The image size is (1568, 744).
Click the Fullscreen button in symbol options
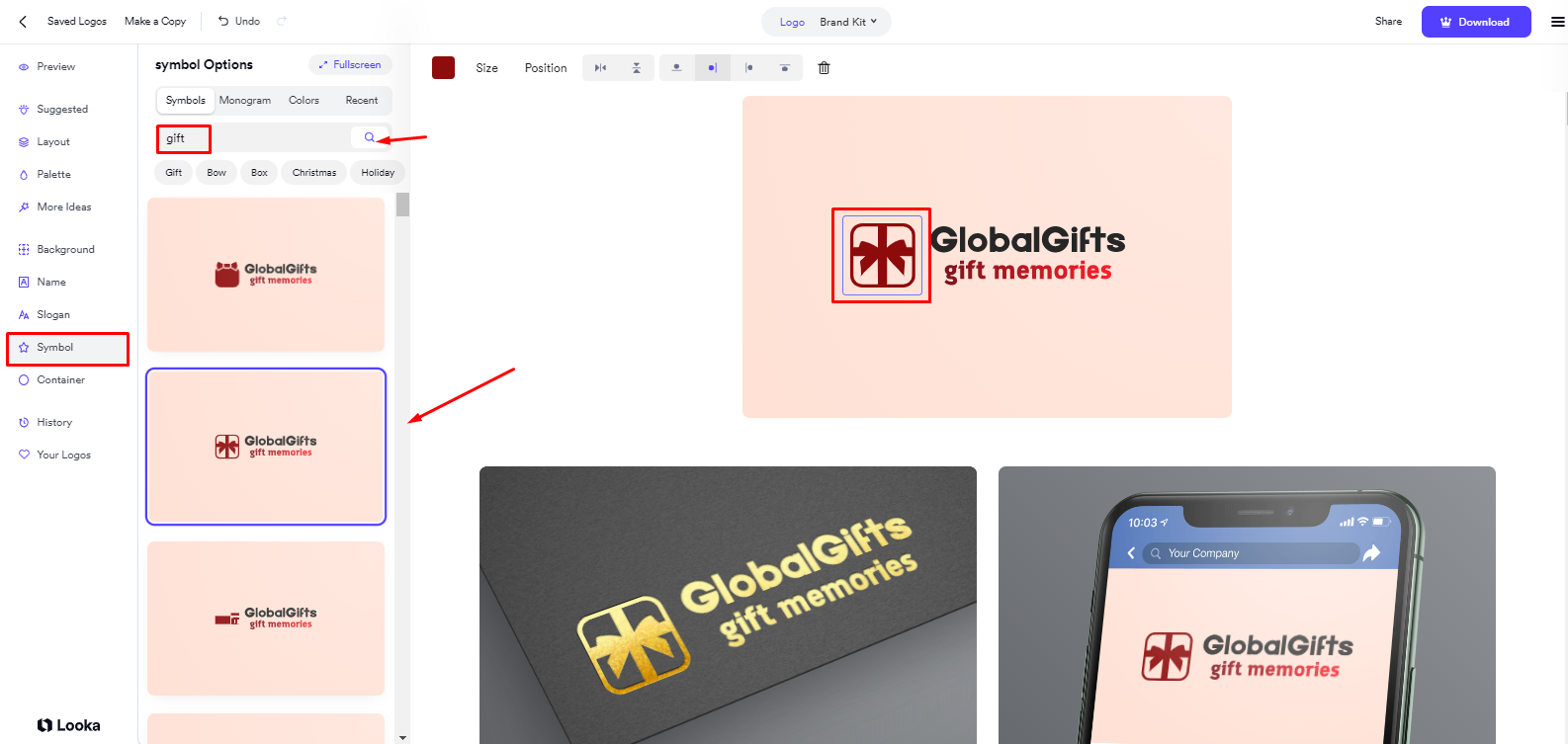tap(350, 65)
